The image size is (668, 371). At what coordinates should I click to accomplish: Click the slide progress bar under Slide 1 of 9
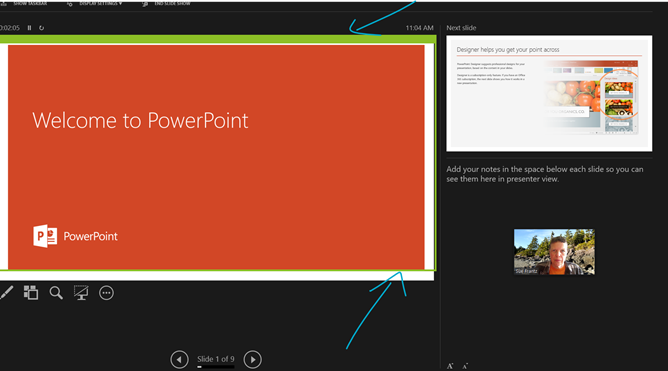click(x=216, y=366)
